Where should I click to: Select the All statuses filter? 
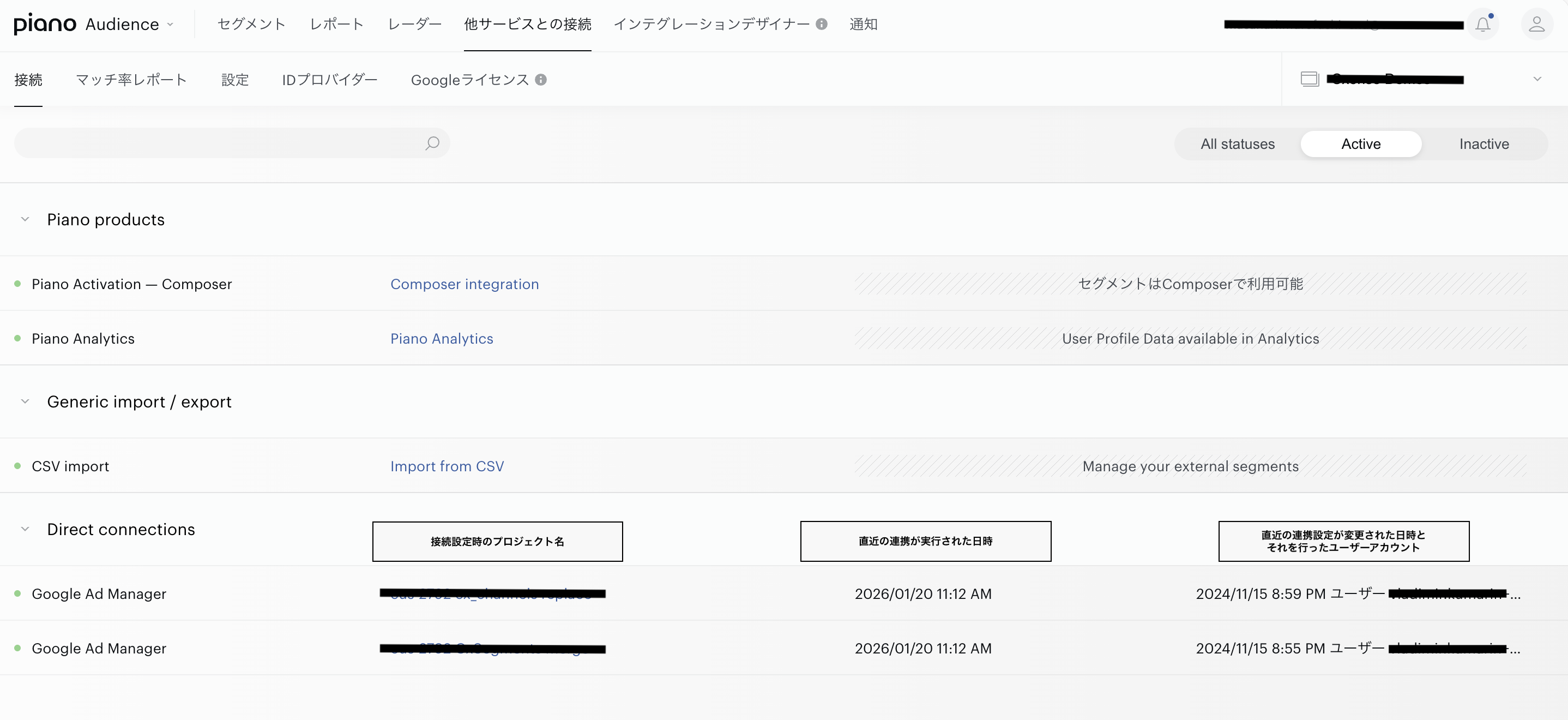click(1238, 144)
